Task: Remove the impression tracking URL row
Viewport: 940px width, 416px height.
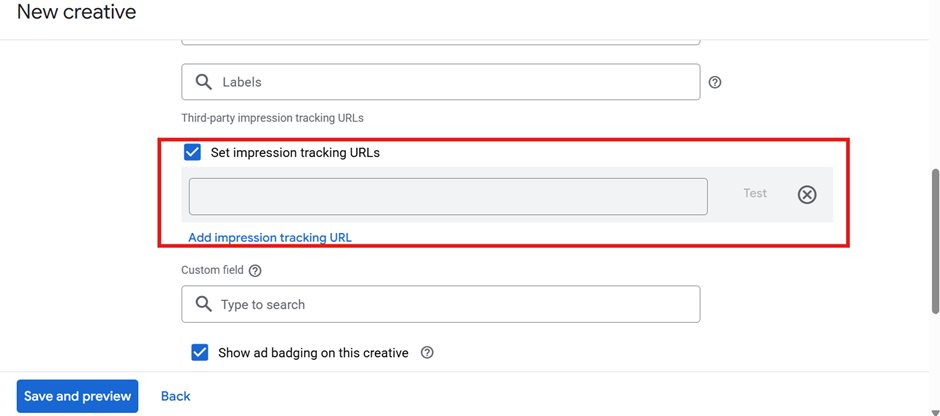Action: [x=807, y=195]
